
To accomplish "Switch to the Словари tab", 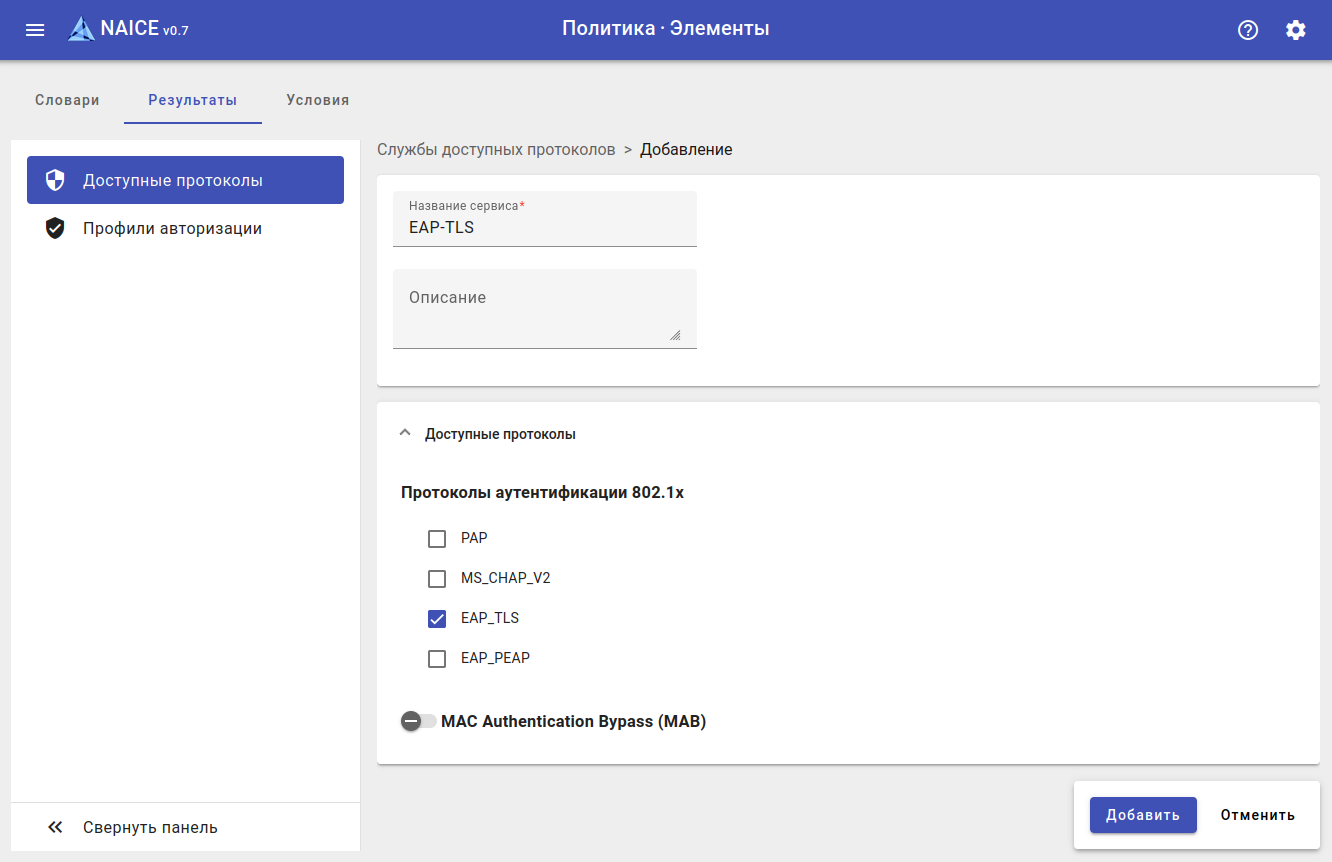I will pyautogui.click(x=67, y=100).
